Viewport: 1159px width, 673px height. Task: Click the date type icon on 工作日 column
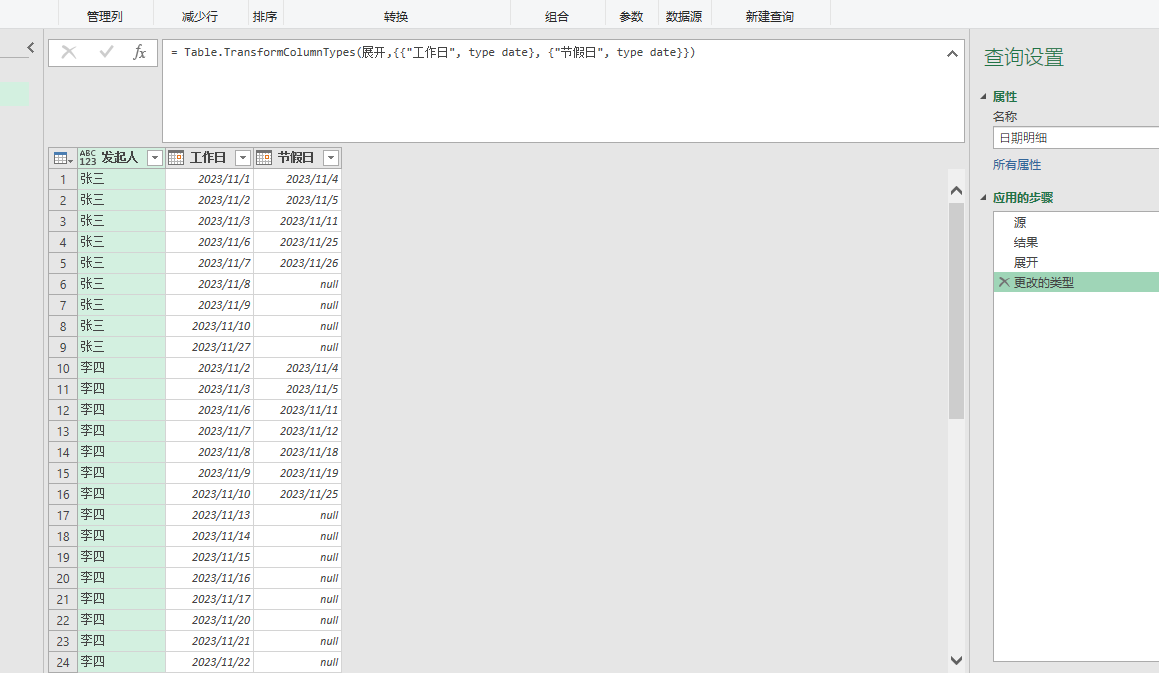coord(175,157)
